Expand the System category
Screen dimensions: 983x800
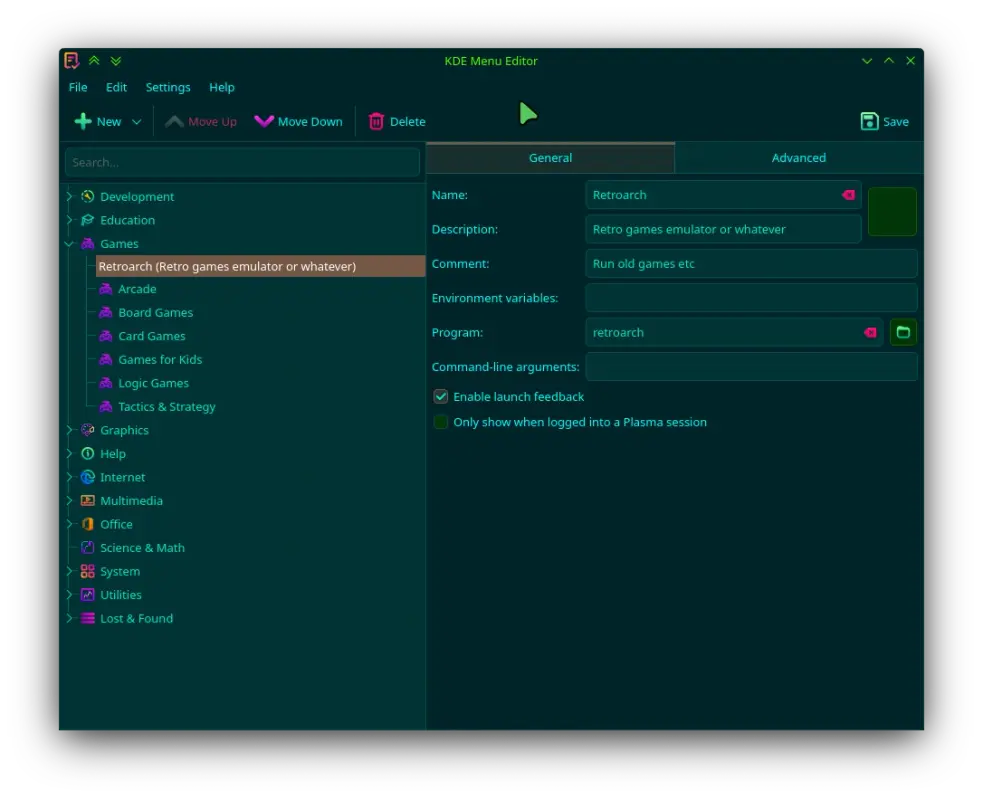pos(69,571)
